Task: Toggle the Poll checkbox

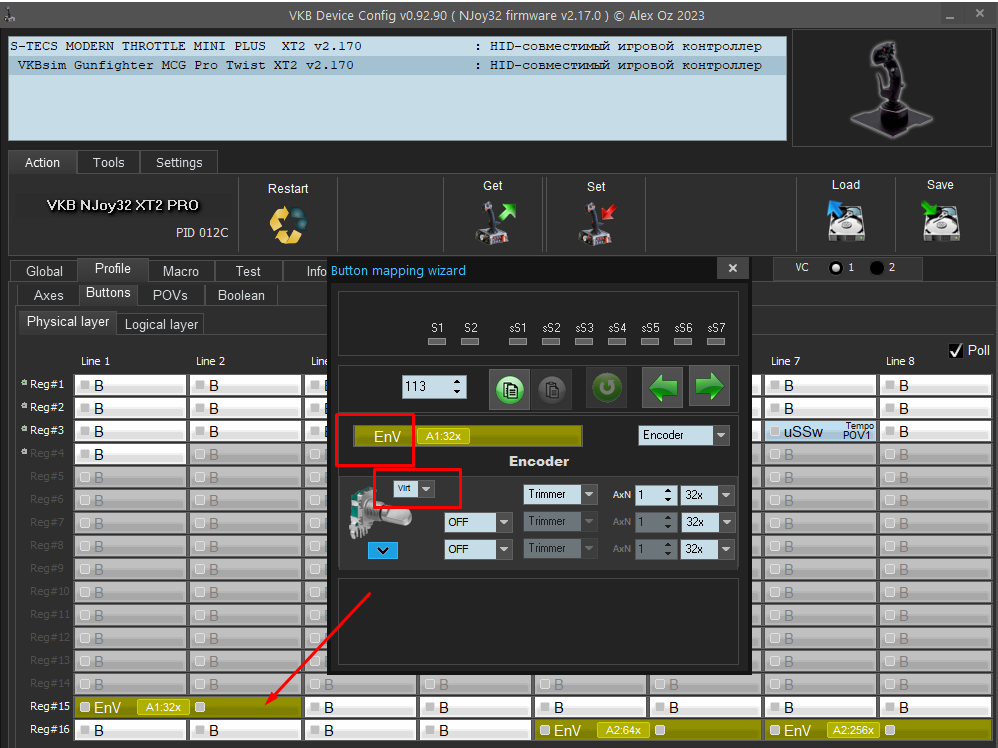Action: coord(955,351)
